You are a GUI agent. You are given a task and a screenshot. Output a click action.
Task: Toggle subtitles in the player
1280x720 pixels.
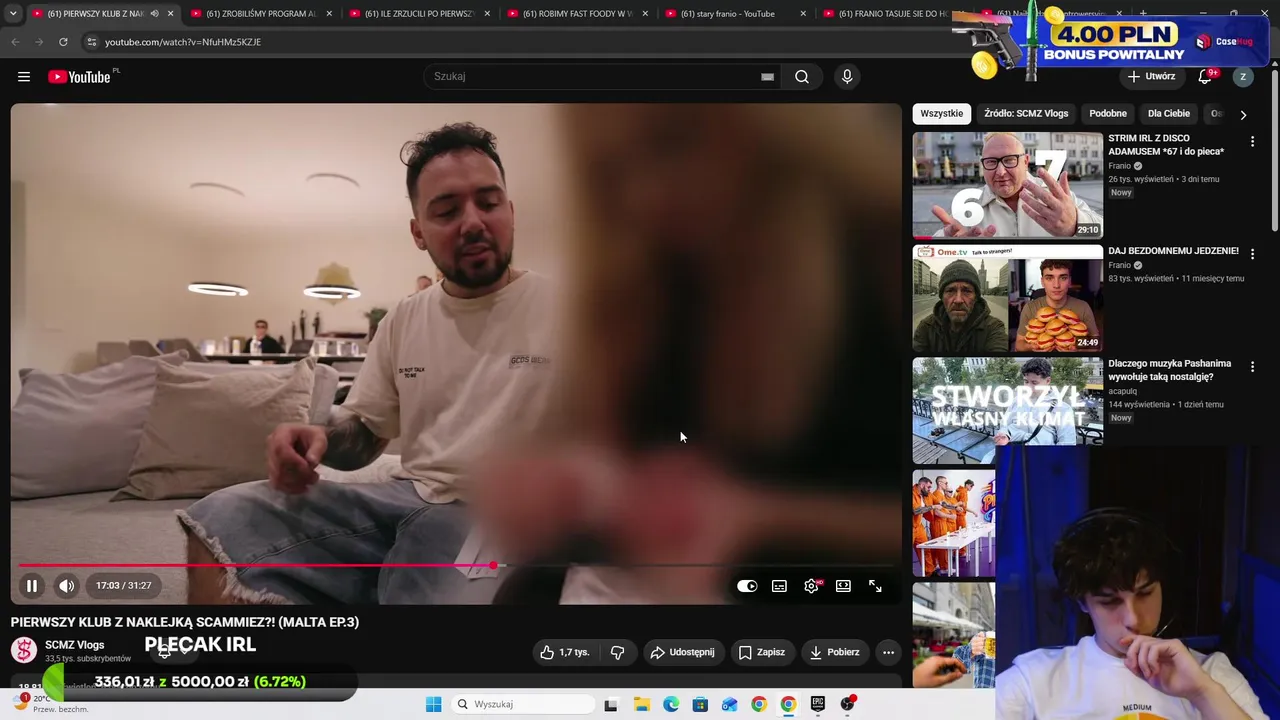[779, 586]
